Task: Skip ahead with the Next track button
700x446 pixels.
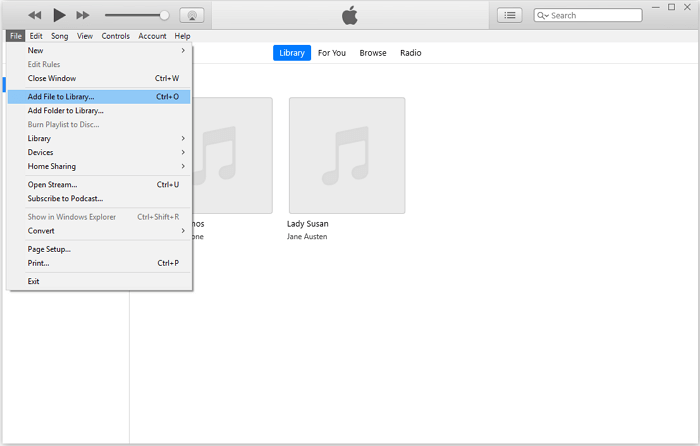Action: pyautogui.click(x=83, y=15)
